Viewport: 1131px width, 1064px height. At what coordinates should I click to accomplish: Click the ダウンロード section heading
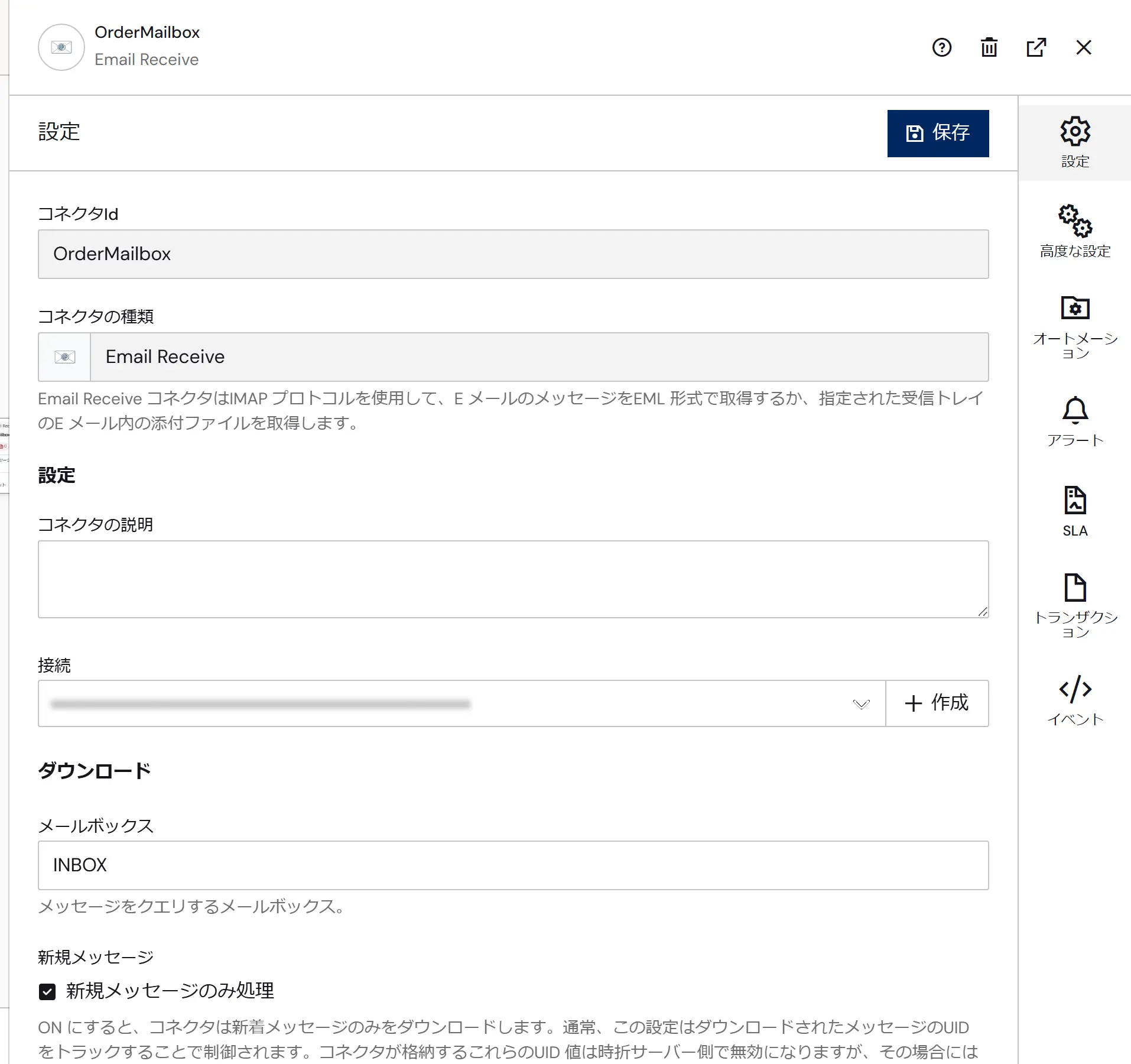[95, 771]
